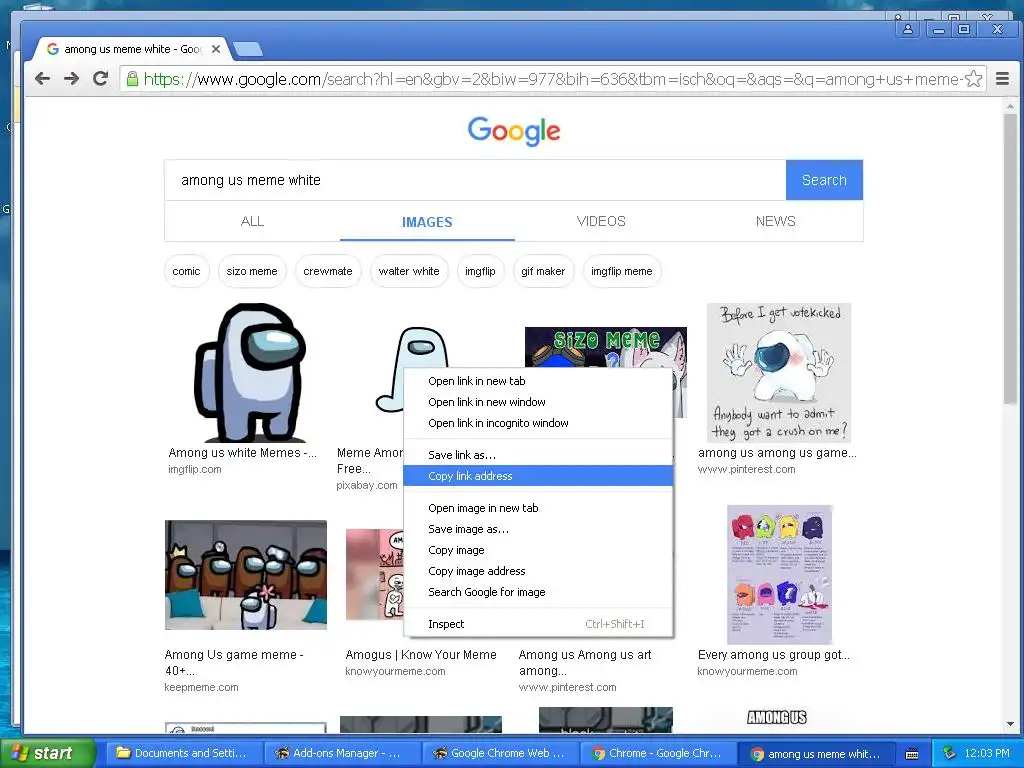Select the gif maker chip
The image size is (1024, 768).
pyautogui.click(x=543, y=271)
